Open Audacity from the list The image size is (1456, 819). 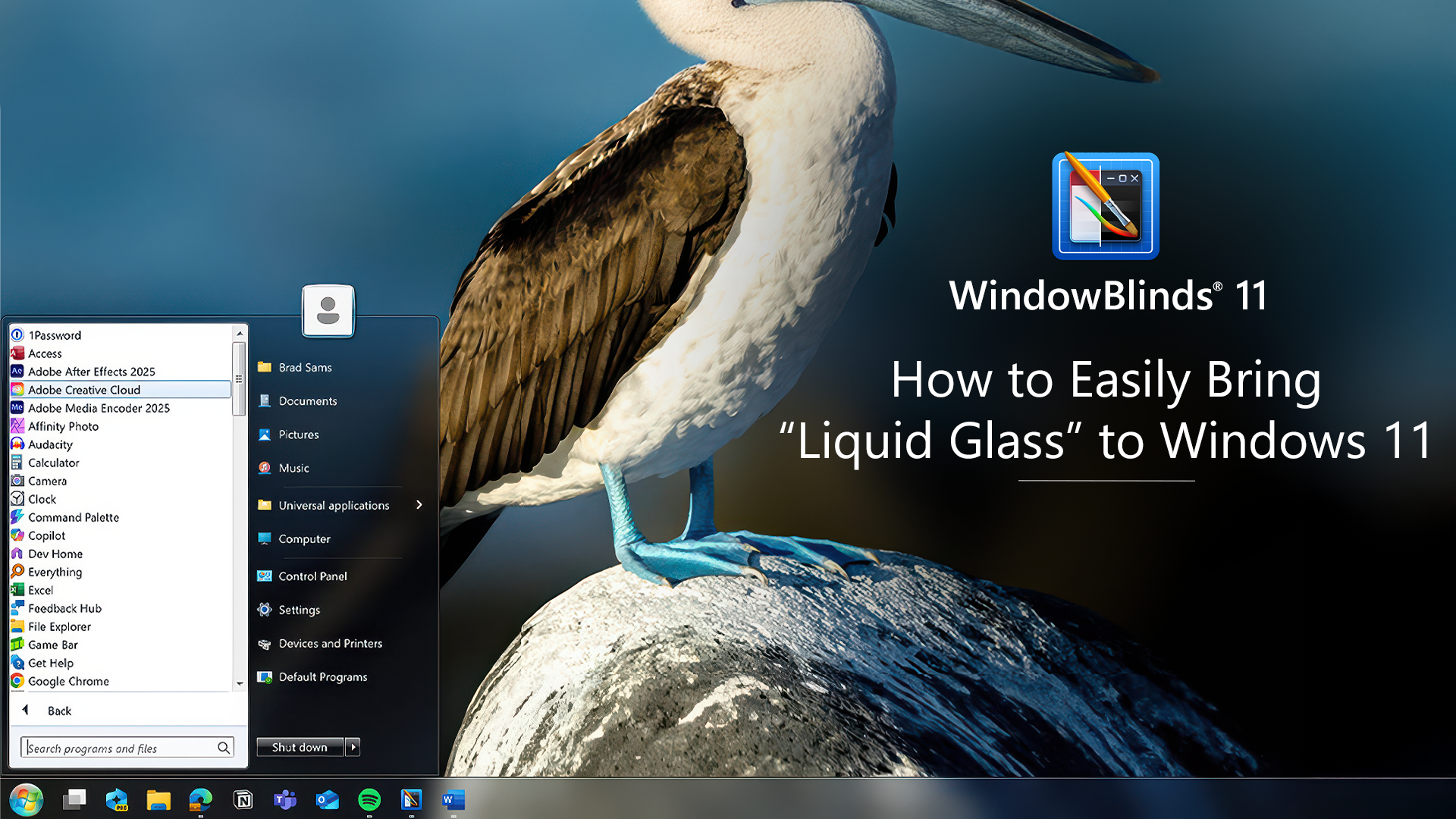pos(121,444)
